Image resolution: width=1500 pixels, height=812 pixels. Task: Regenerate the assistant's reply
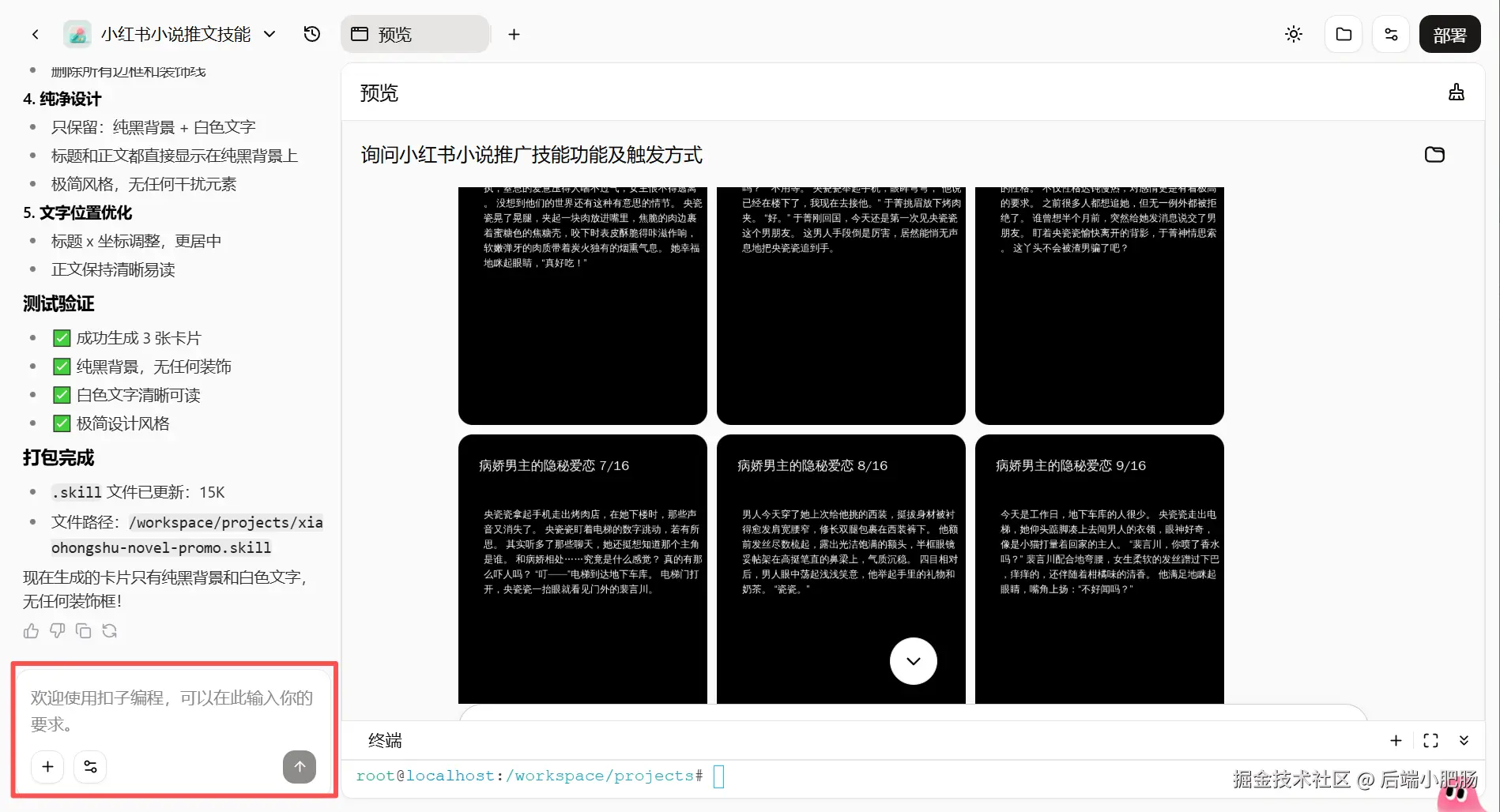click(109, 630)
